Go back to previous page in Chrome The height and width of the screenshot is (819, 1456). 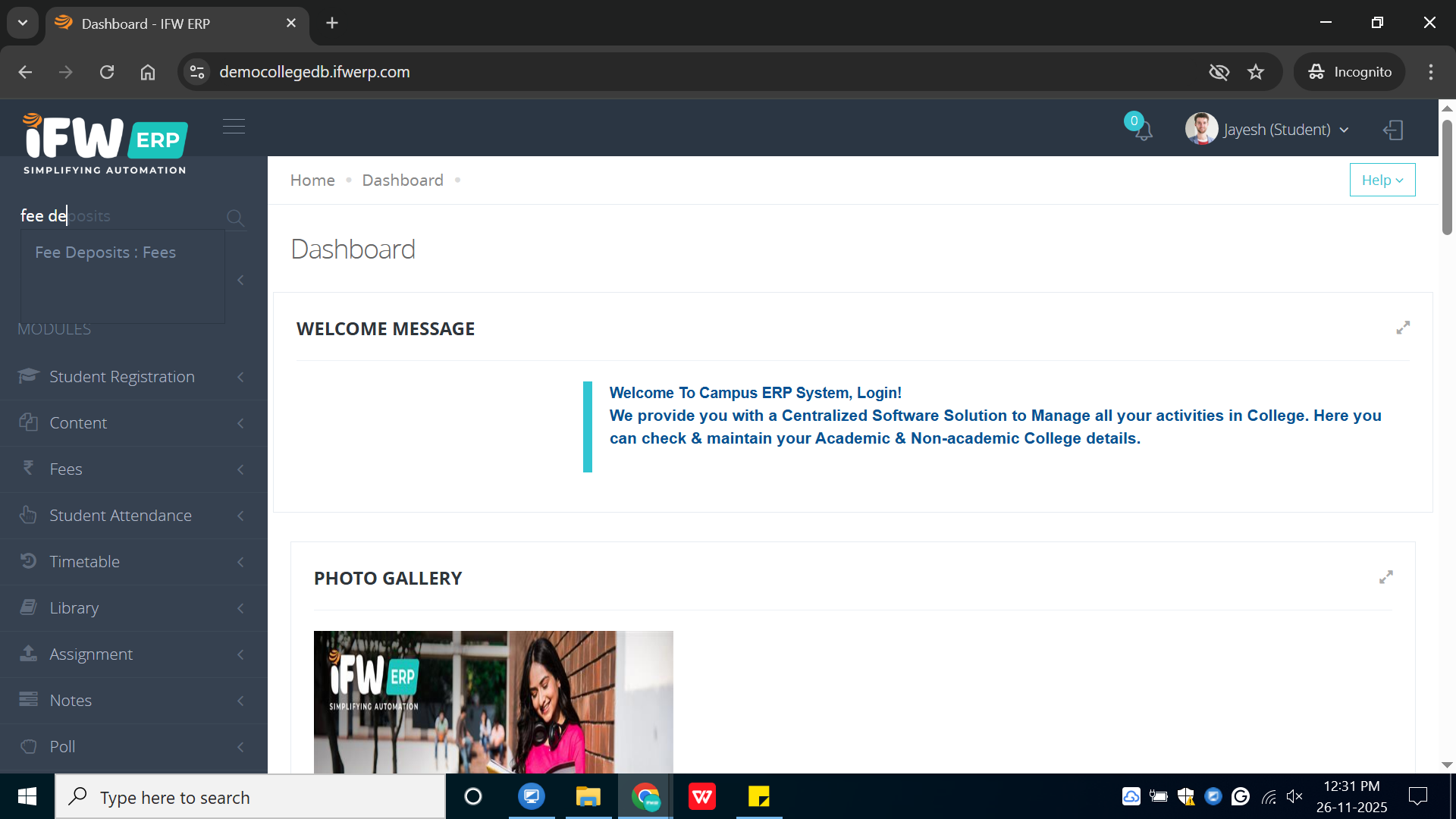click(x=25, y=72)
